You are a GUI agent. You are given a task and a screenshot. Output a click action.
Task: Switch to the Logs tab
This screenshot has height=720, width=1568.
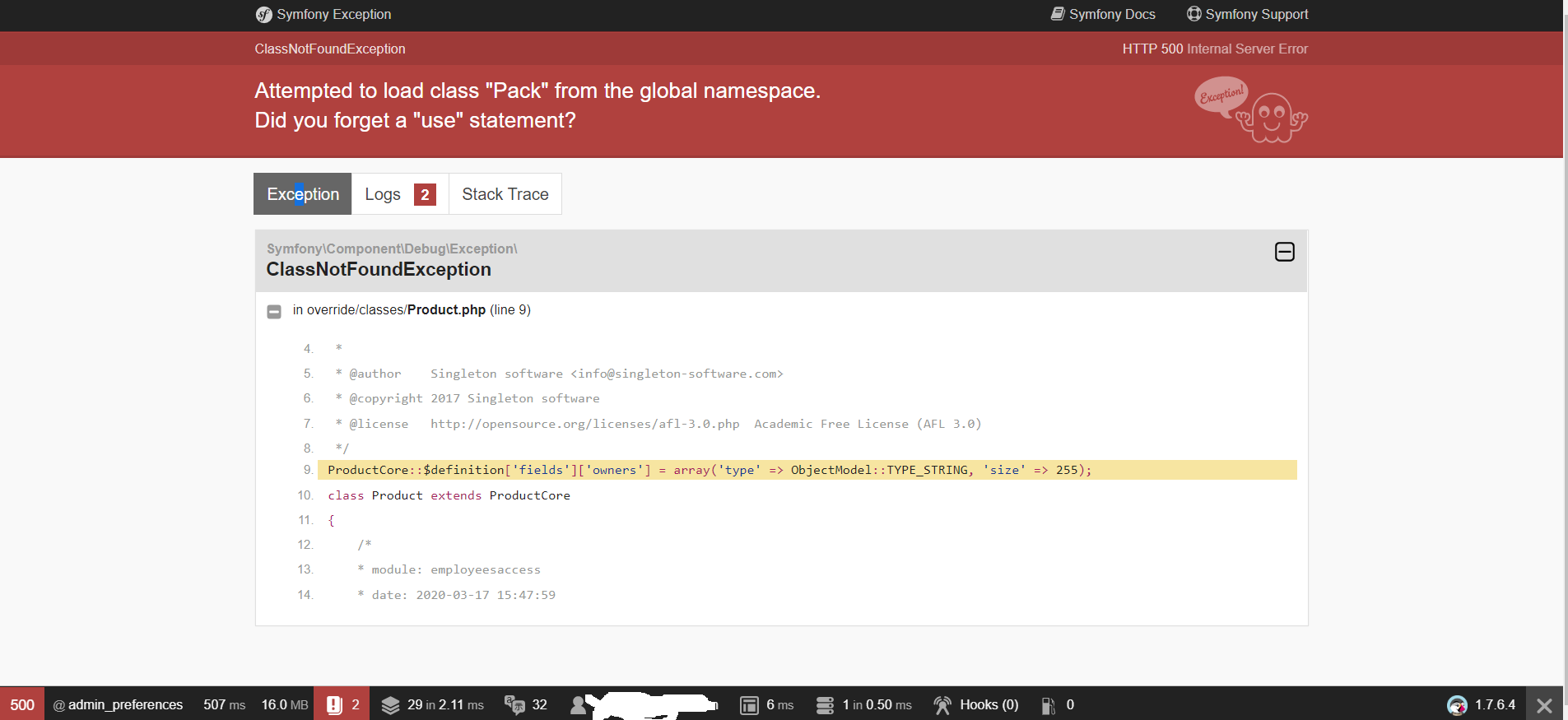coord(400,194)
